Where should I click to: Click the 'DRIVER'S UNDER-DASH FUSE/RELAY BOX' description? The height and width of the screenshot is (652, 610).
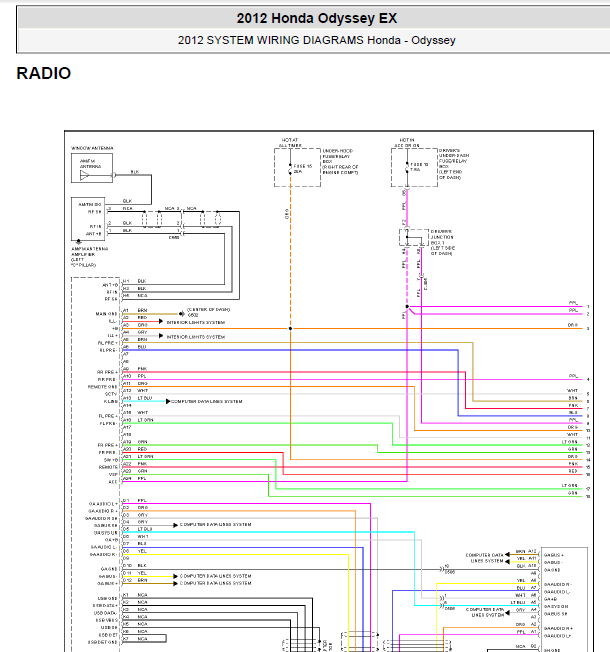pos(454,164)
